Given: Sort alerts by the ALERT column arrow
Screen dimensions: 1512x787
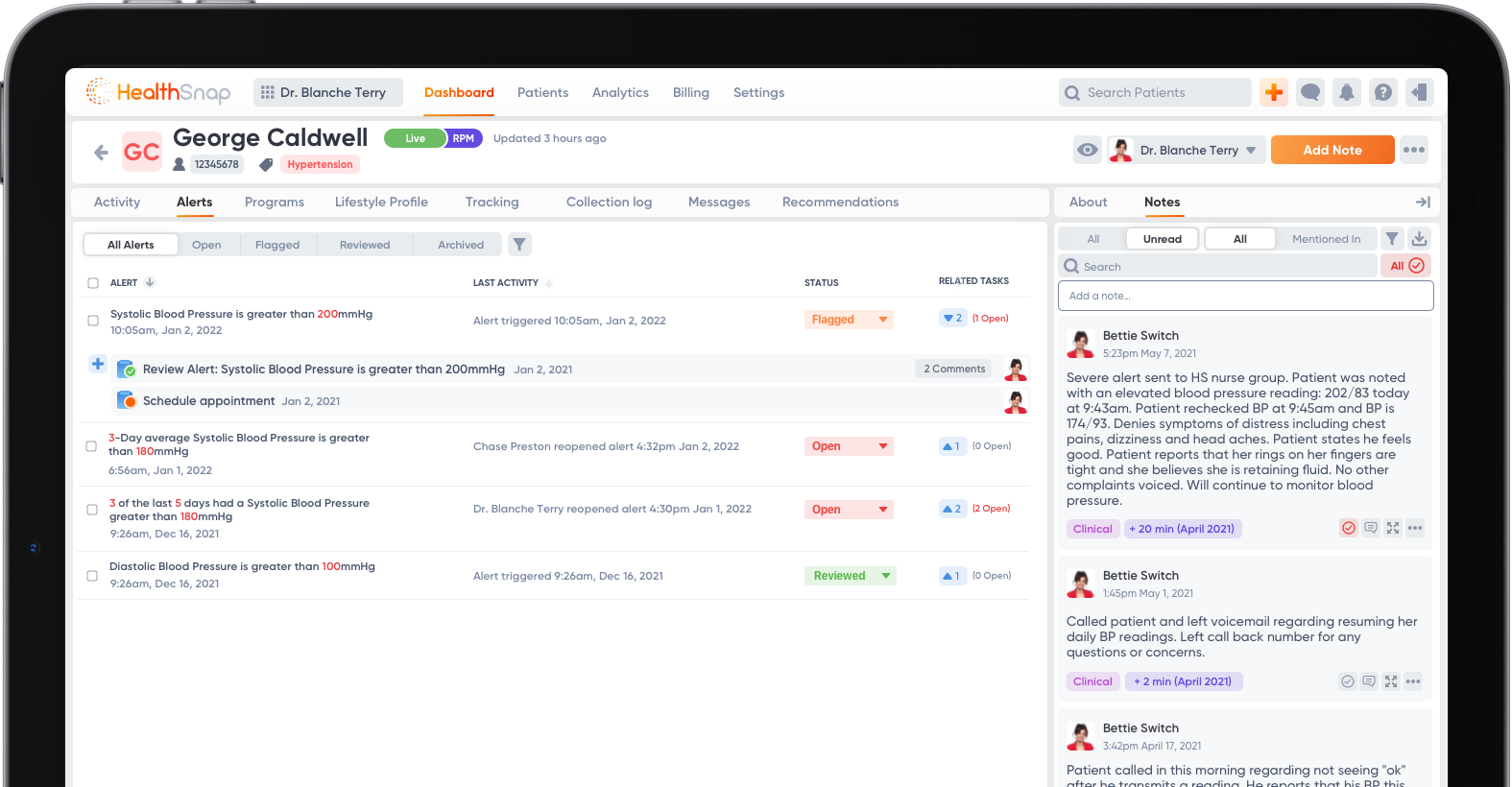Looking at the screenshot, I should tap(150, 282).
